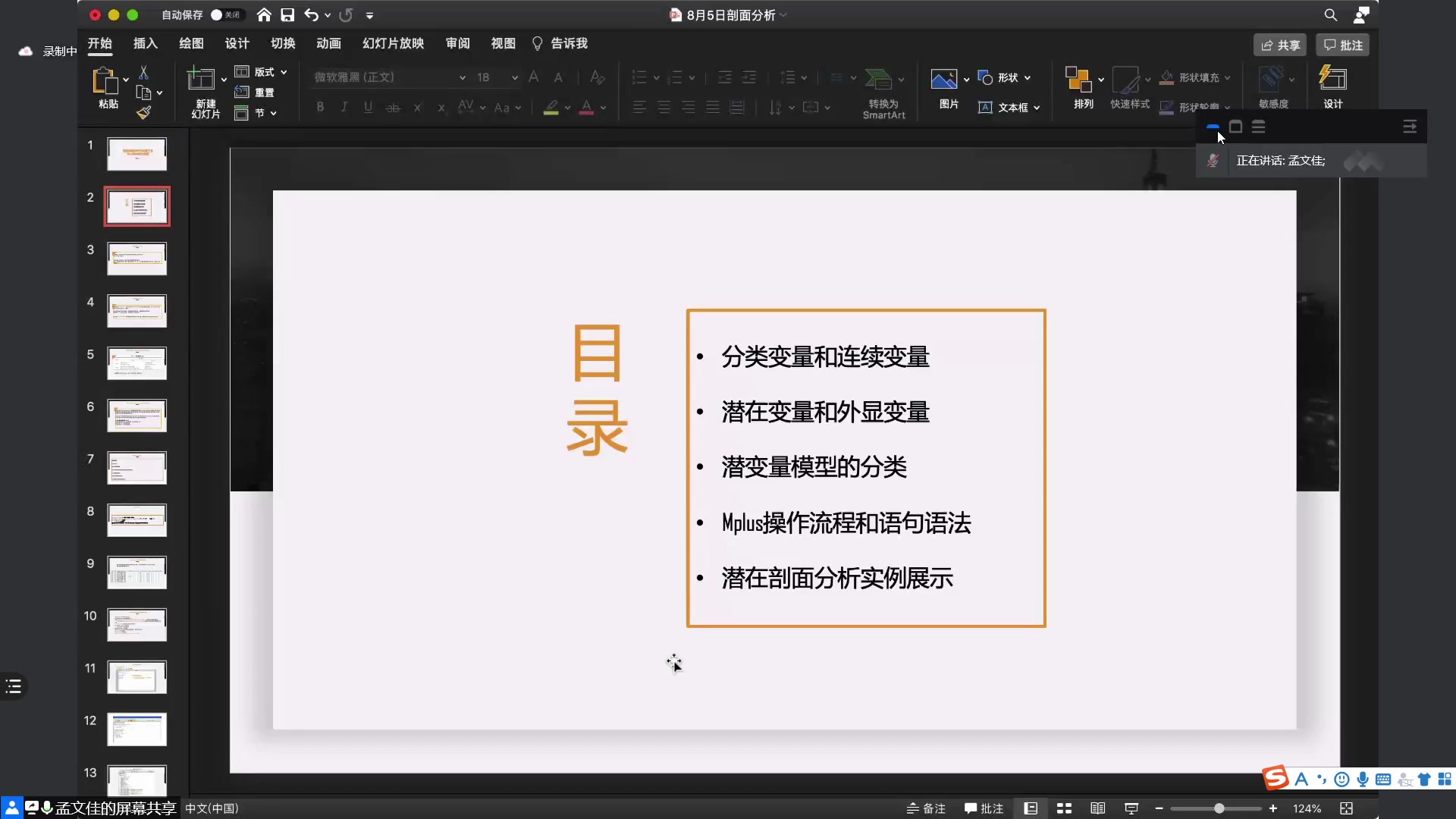Clear formatting icon next to font size
The image size is (1456, 819).
click(x=597, y=77)
